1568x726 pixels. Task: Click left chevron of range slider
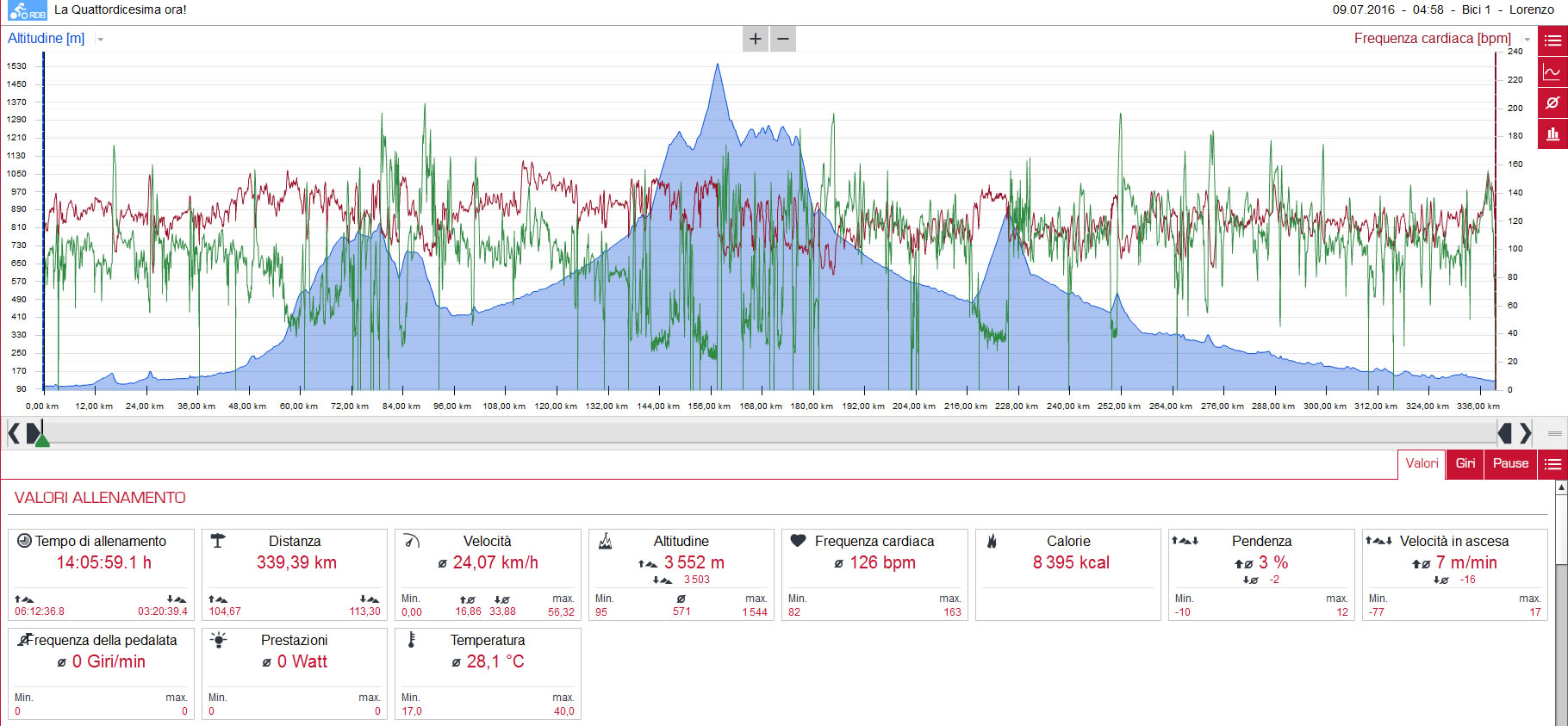14,432
